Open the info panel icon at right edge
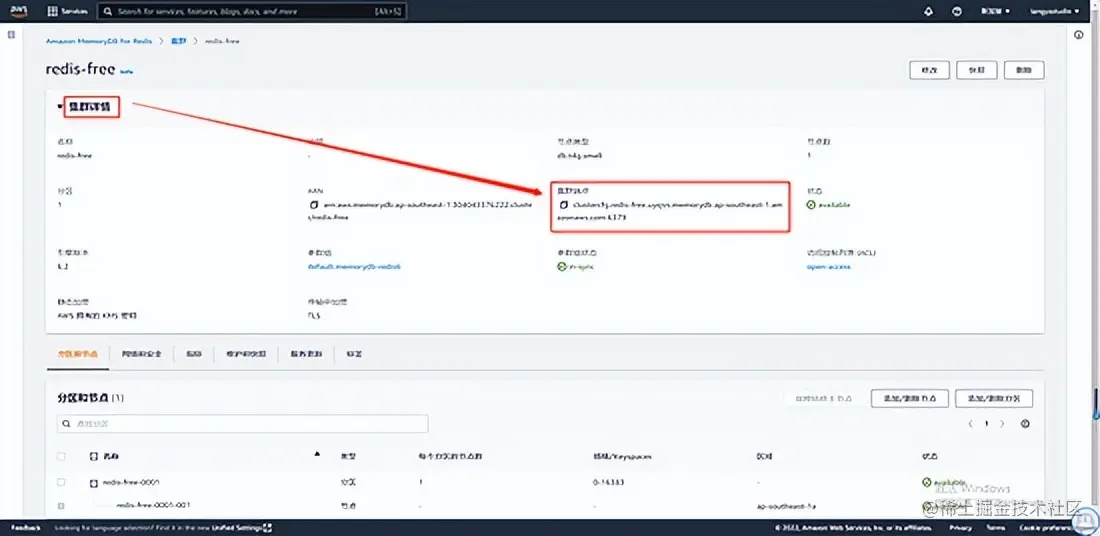1100x536 pixels. pos(1079,35)
